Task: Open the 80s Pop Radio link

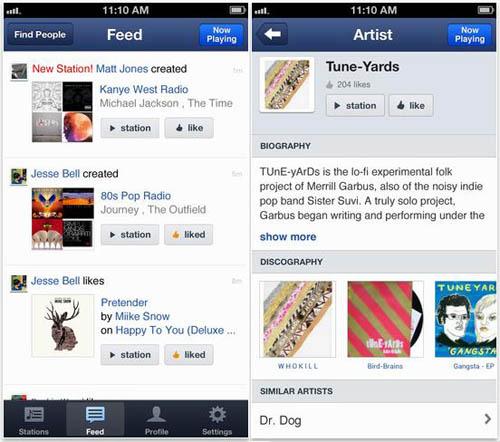Action: click(x=136, y=196)
